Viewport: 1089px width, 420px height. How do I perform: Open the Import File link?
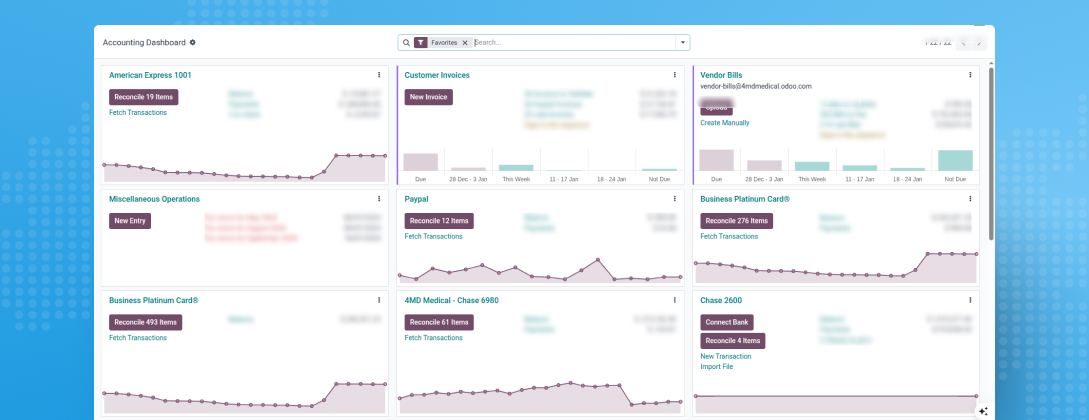tap(716, 367)
